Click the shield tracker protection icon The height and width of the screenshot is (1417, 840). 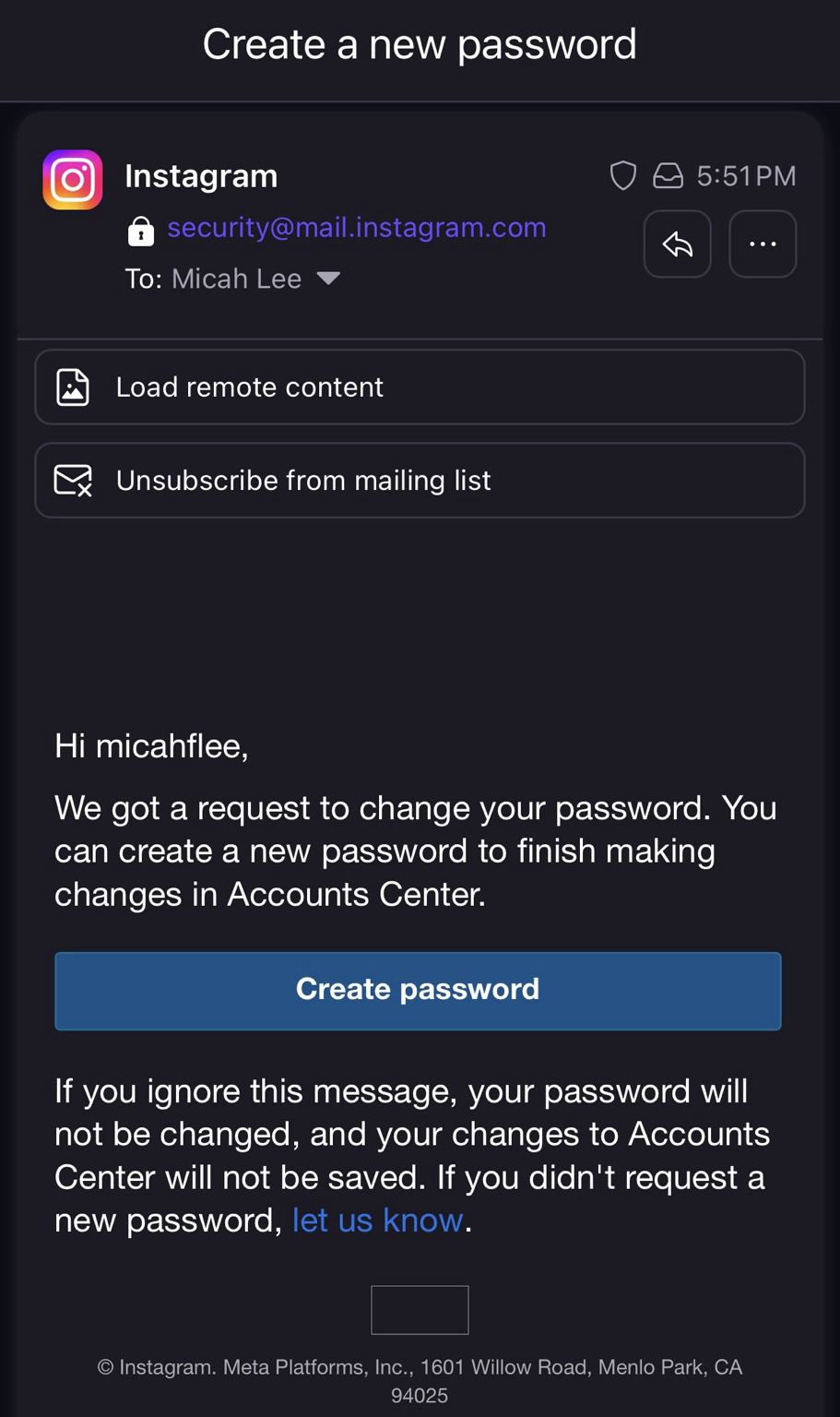point(623,175)
